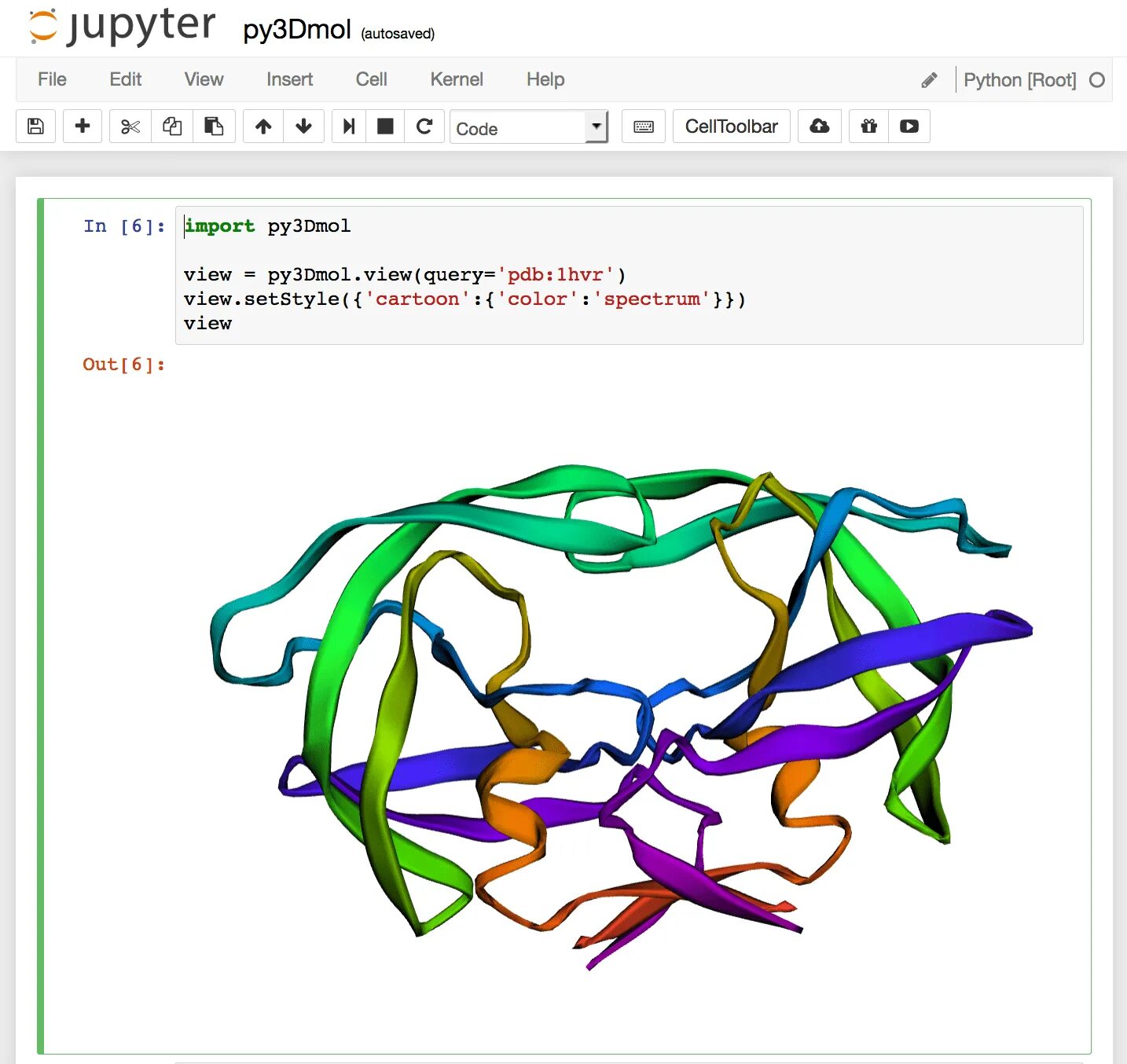Copy selected cells icon
This screenshot has width=1127, height=1064.
coord(172,127)
